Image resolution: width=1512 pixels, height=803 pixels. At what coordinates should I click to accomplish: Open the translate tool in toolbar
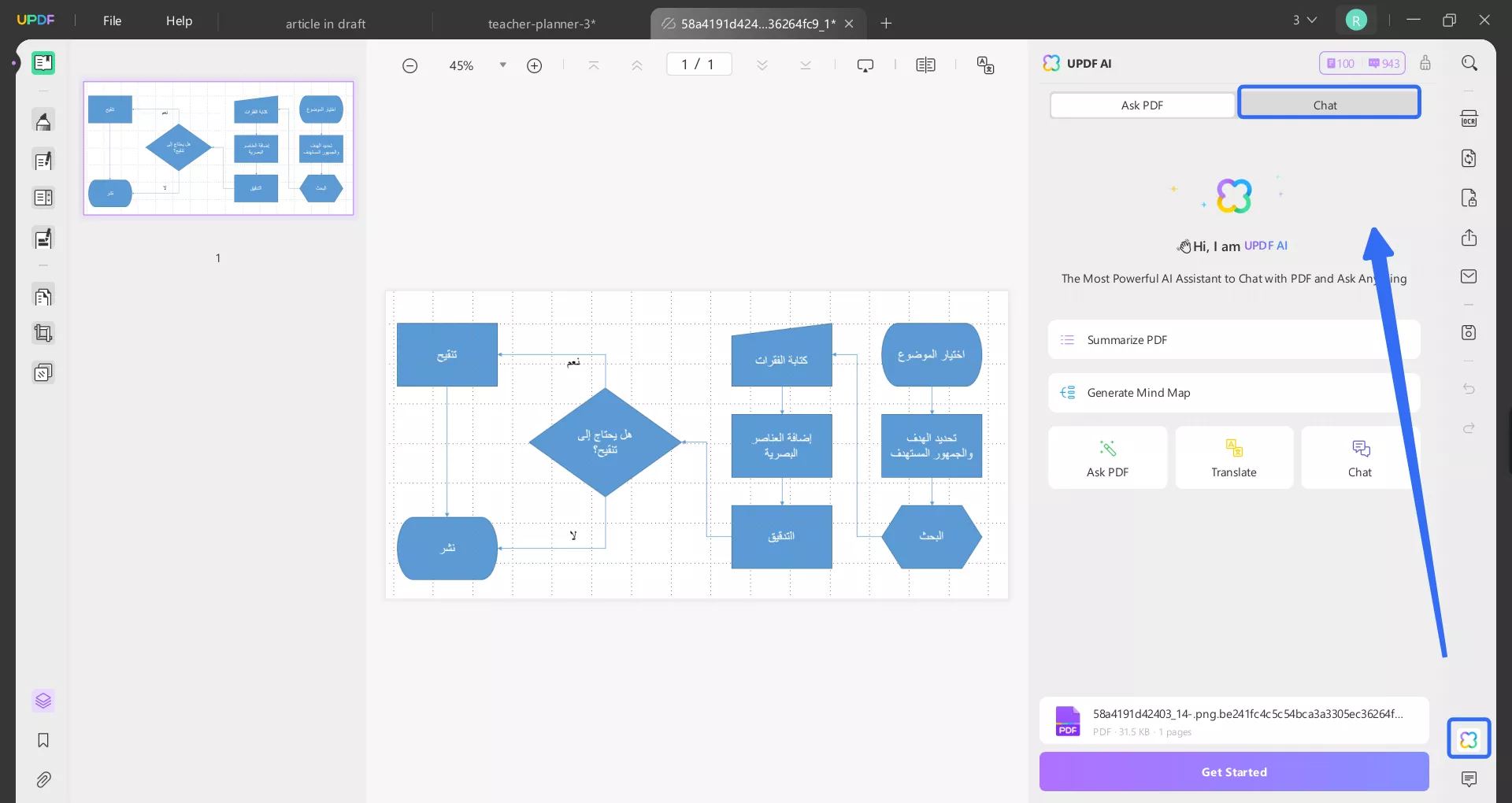coord(985,65)
